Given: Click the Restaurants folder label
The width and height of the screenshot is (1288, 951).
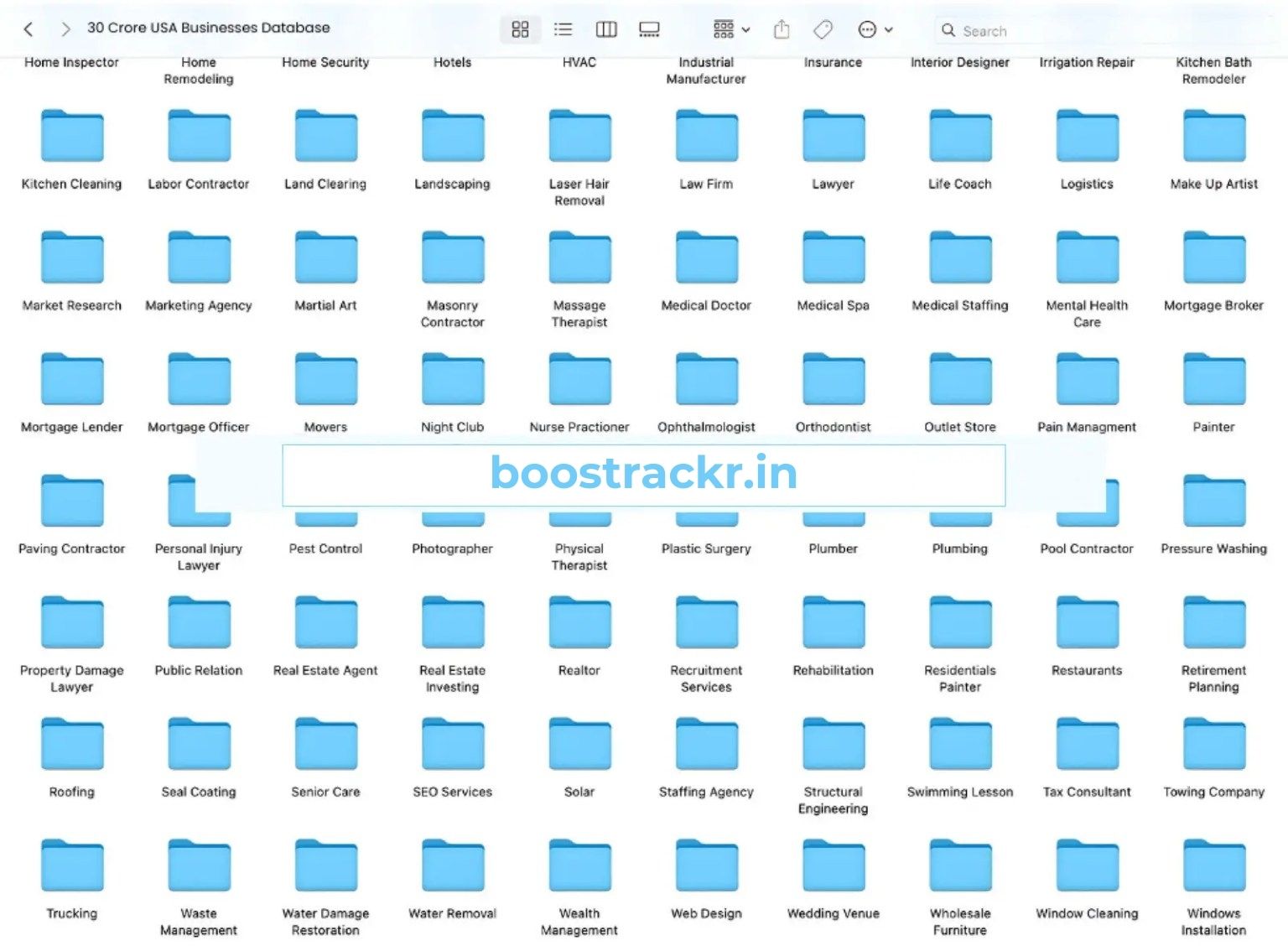Looking at the screenshot, I should pyautogui.click(x=1087, y=670).
